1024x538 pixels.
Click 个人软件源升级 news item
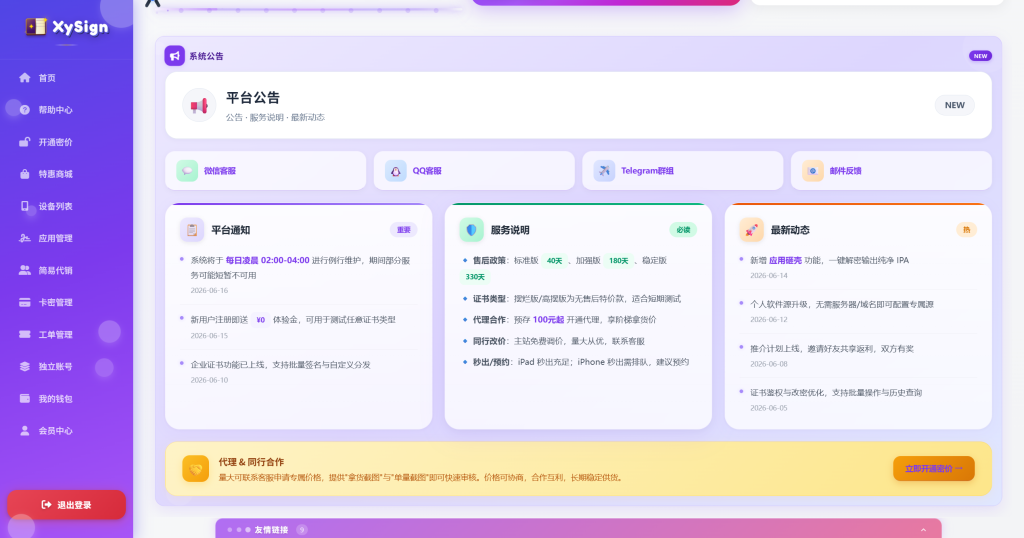pyautogui.click(x=841, y=304)
